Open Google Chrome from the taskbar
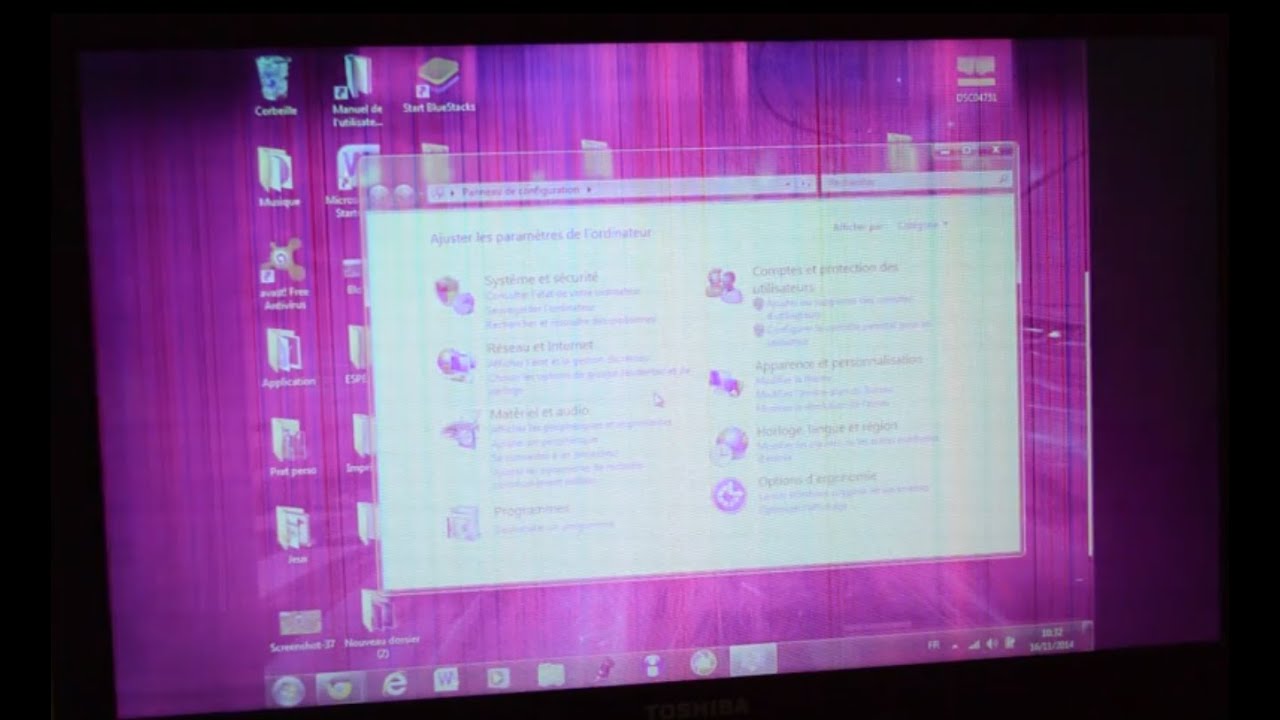1280x720 pixels. coord(340,686)
